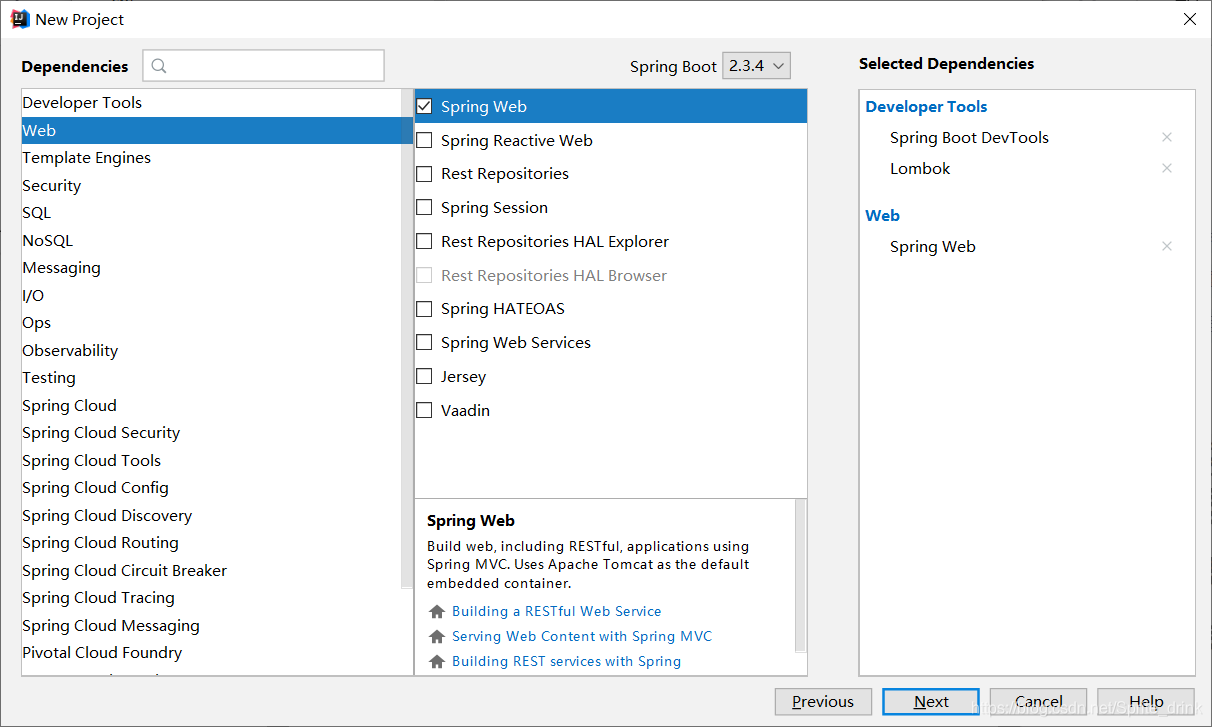The height and width of the screenshot is (727, 1212).
Task: Click the description panel scrollbar
Action: 800,576
